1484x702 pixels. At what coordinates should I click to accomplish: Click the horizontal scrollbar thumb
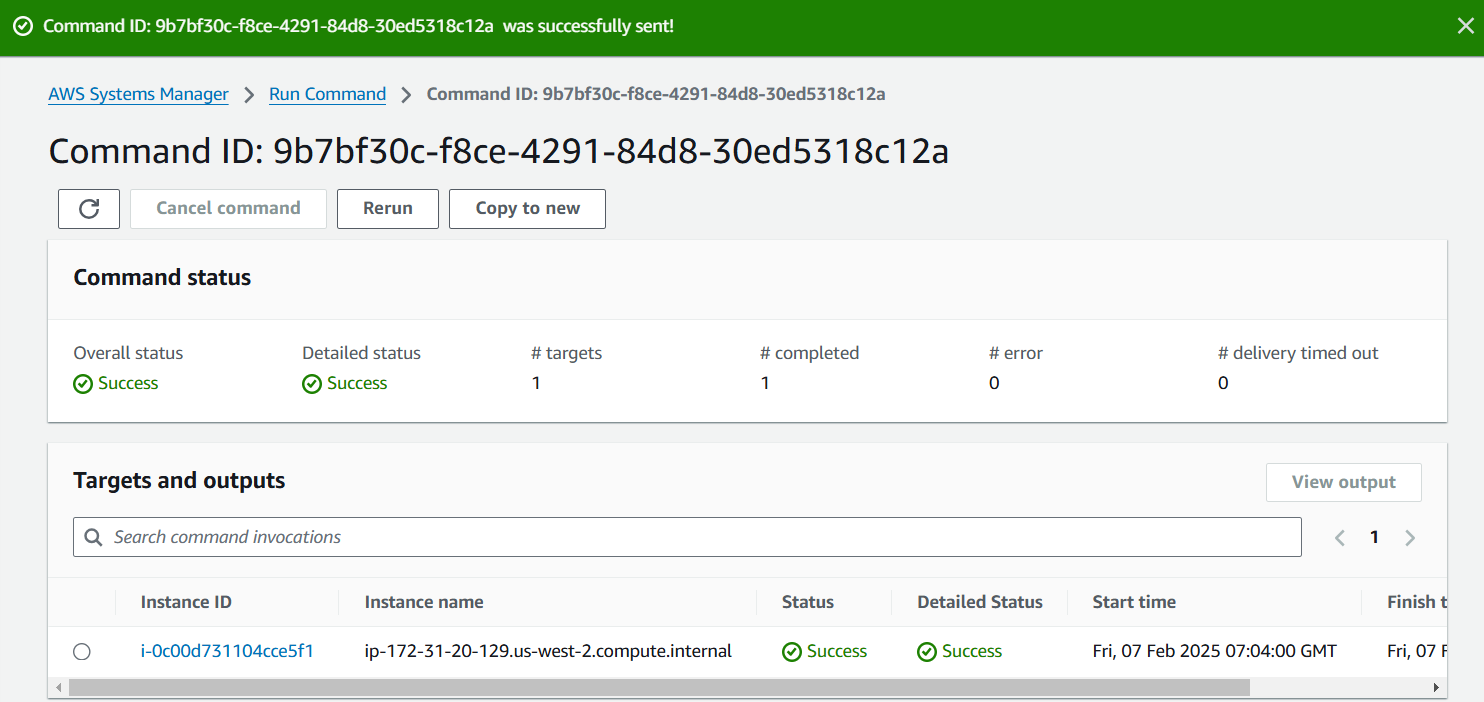pyautogui.click(x=660, y=688)
